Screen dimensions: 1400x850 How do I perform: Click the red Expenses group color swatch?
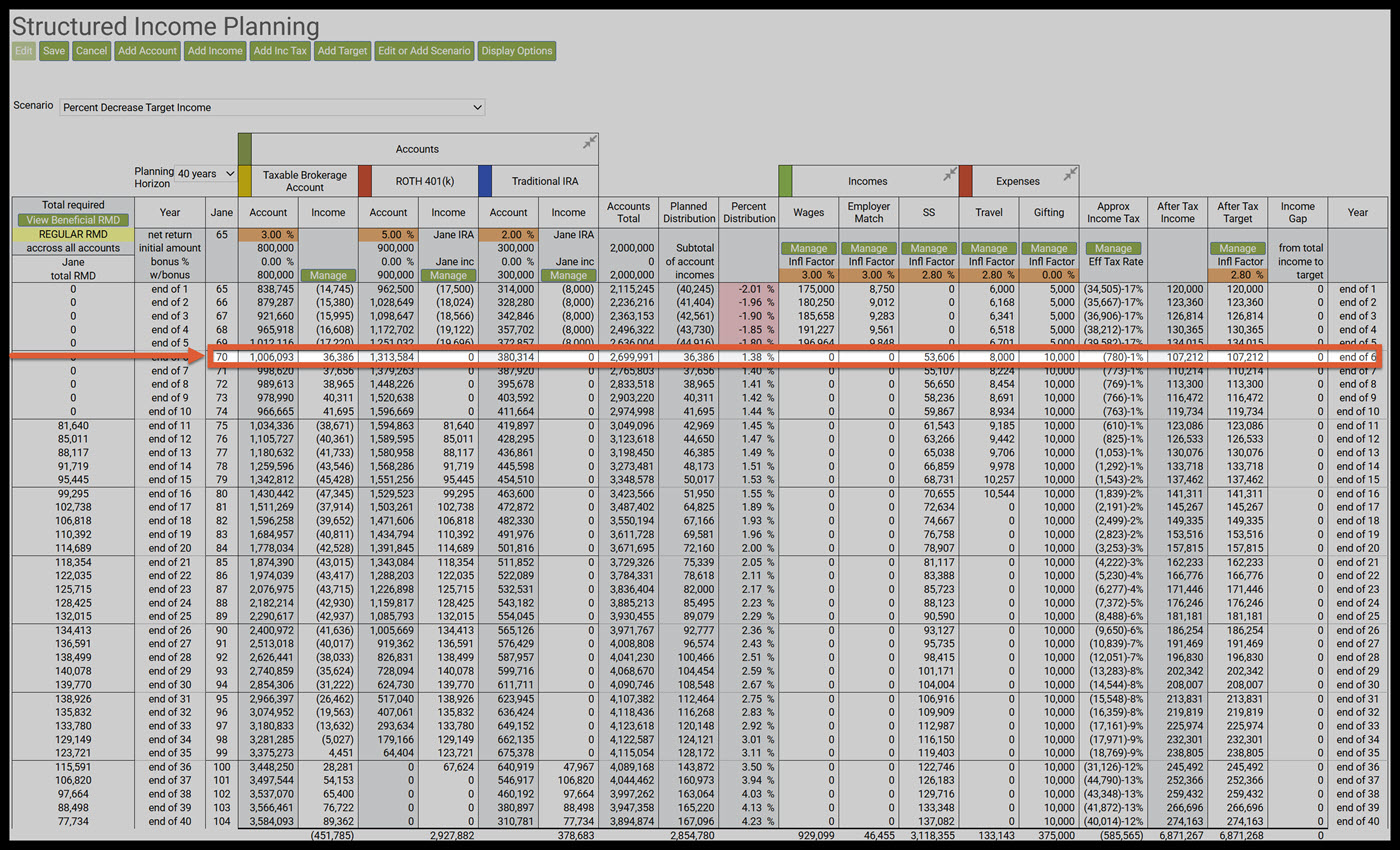(965, 181)
